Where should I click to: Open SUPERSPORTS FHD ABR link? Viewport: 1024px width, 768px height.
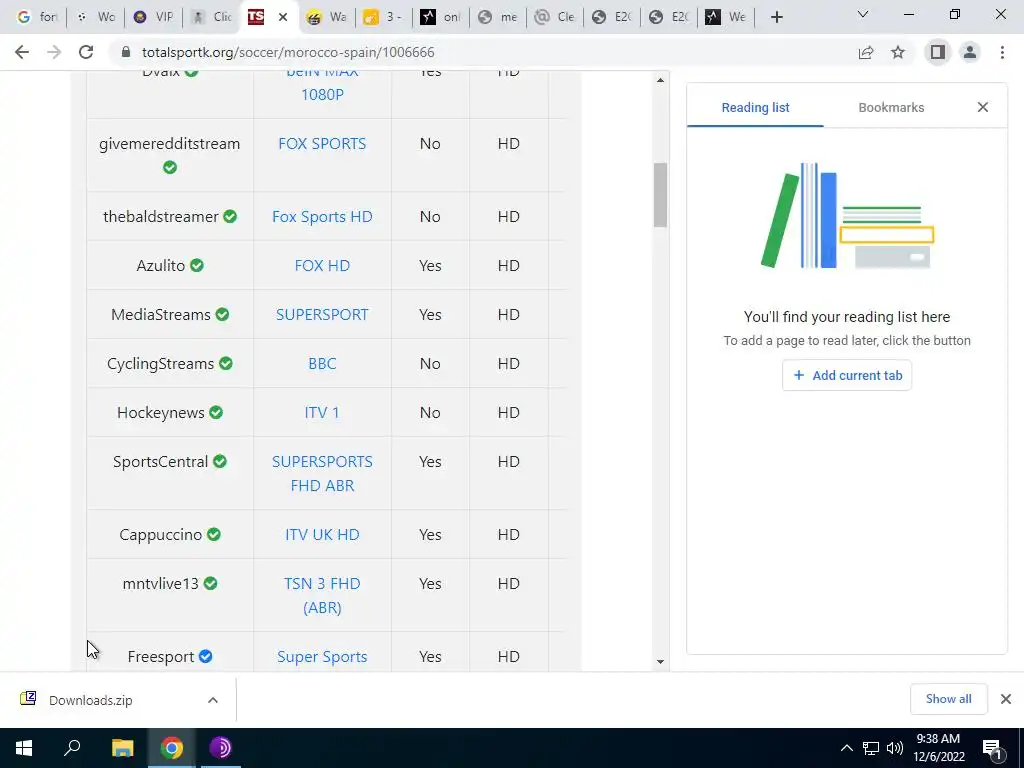coord(322,473)
